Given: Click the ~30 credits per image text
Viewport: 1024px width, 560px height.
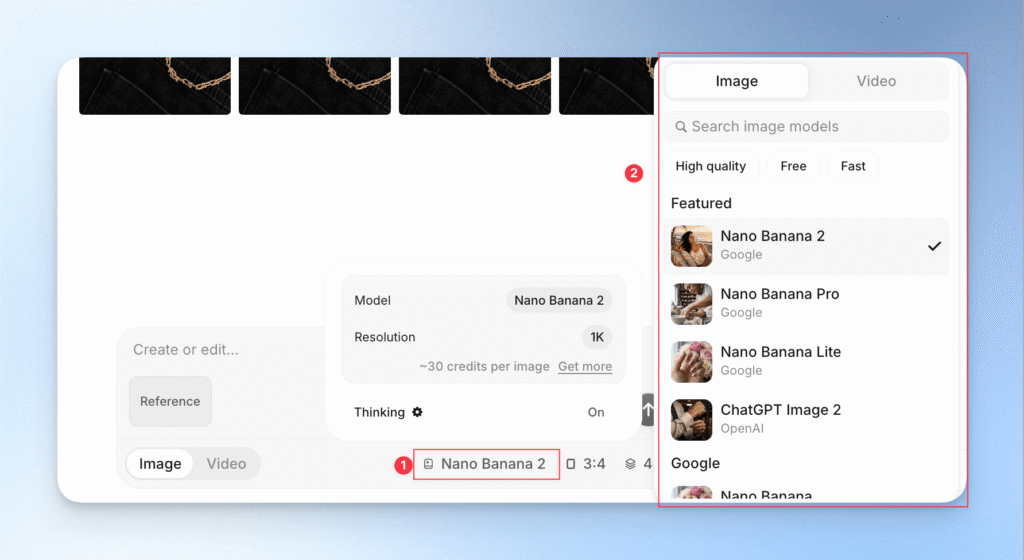Looking at the screenshot, I should pos(484,367).
